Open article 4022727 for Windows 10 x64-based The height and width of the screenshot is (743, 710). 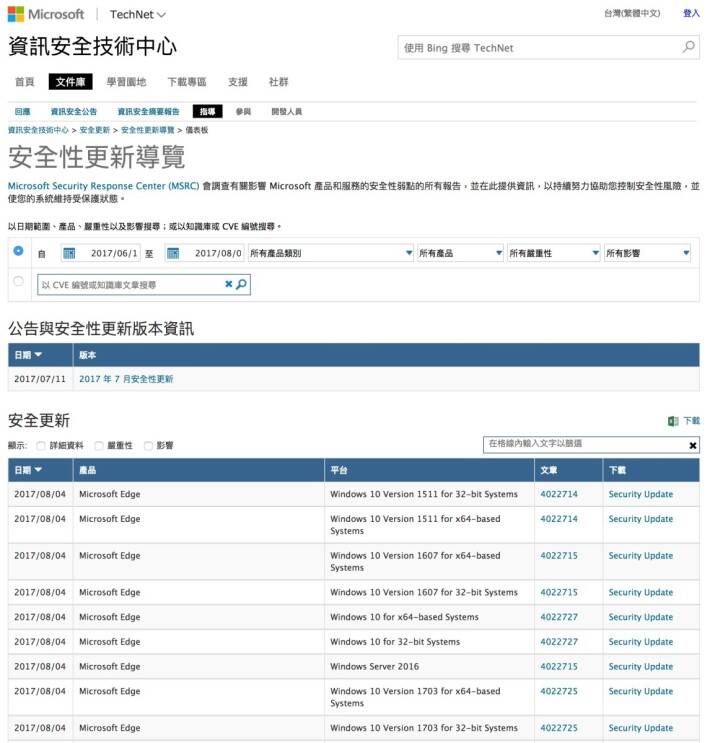[559, 617]
